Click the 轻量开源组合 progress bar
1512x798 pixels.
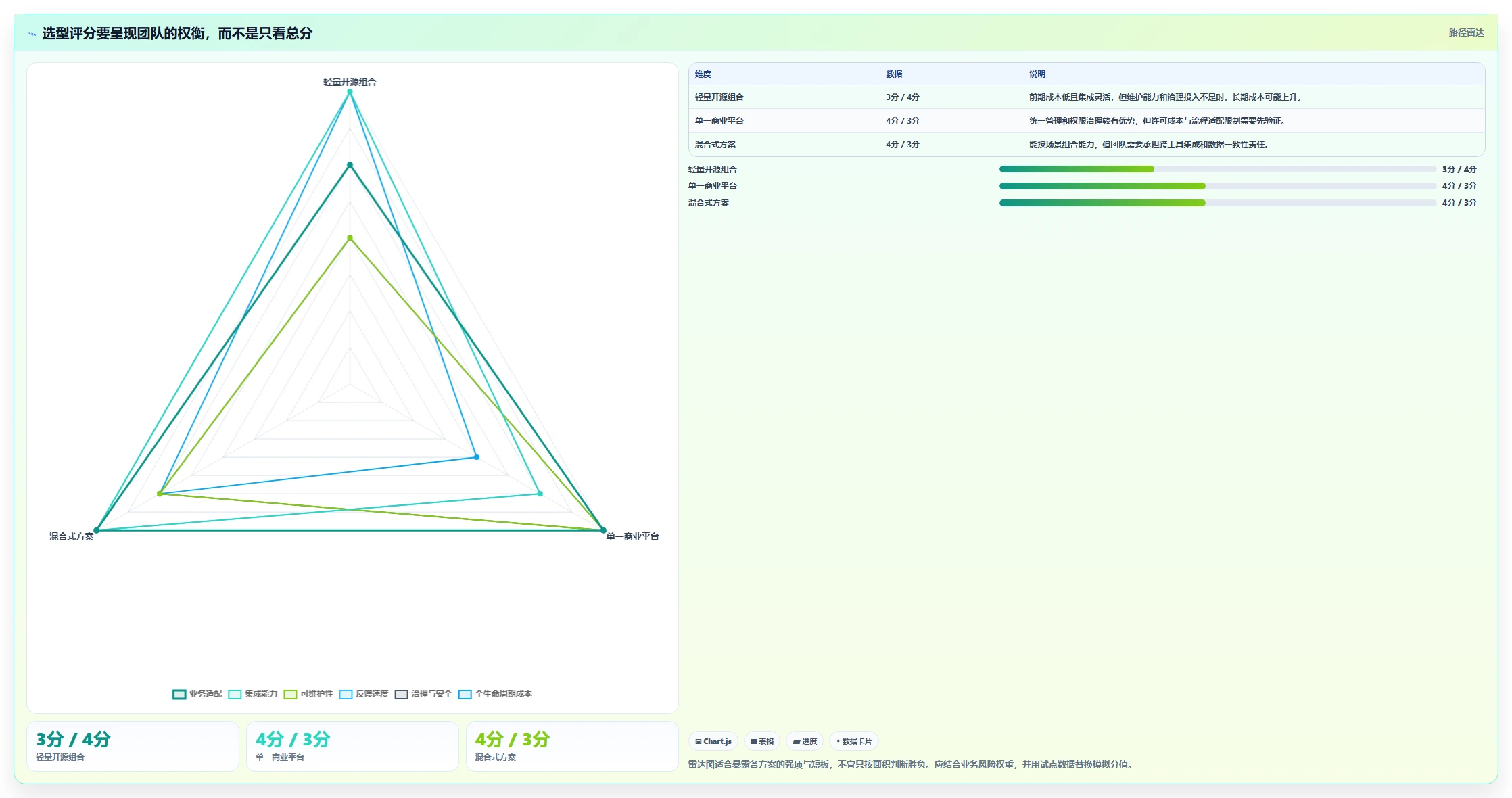coord(1218,169)
